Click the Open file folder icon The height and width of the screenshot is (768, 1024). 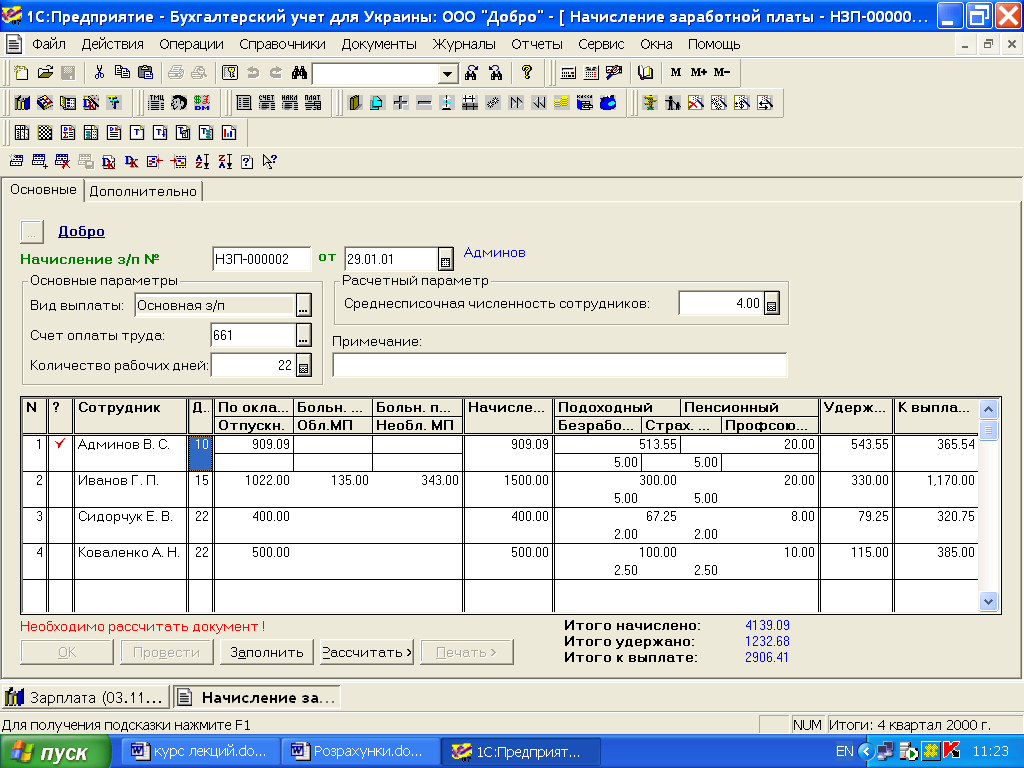pyautogui.click(x=45, y=73)
